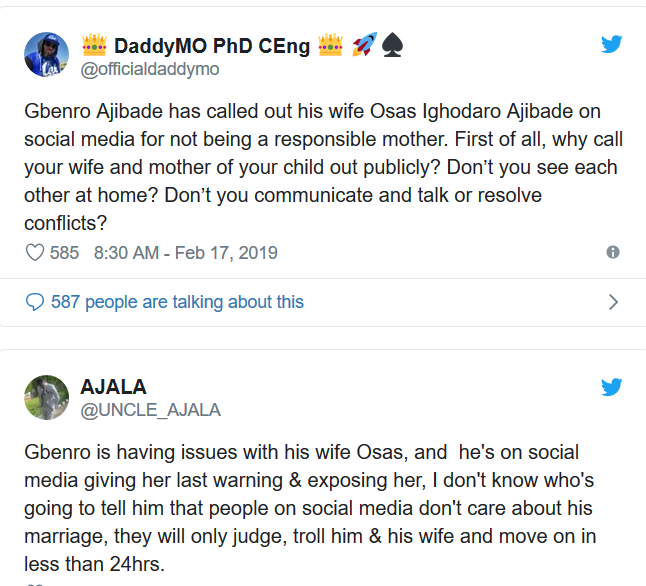Click the AJALA tweet text about Gbenro
646x586 pixels.
pyautogui.click(x=310, y=508)
